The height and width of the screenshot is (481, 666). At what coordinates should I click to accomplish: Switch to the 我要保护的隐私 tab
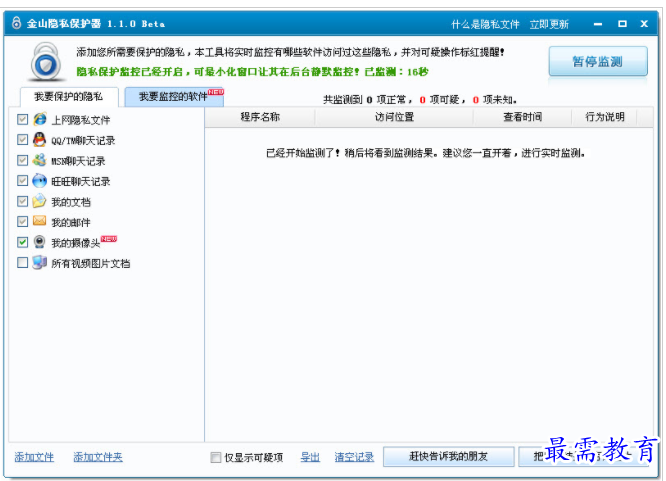[69, 97]
